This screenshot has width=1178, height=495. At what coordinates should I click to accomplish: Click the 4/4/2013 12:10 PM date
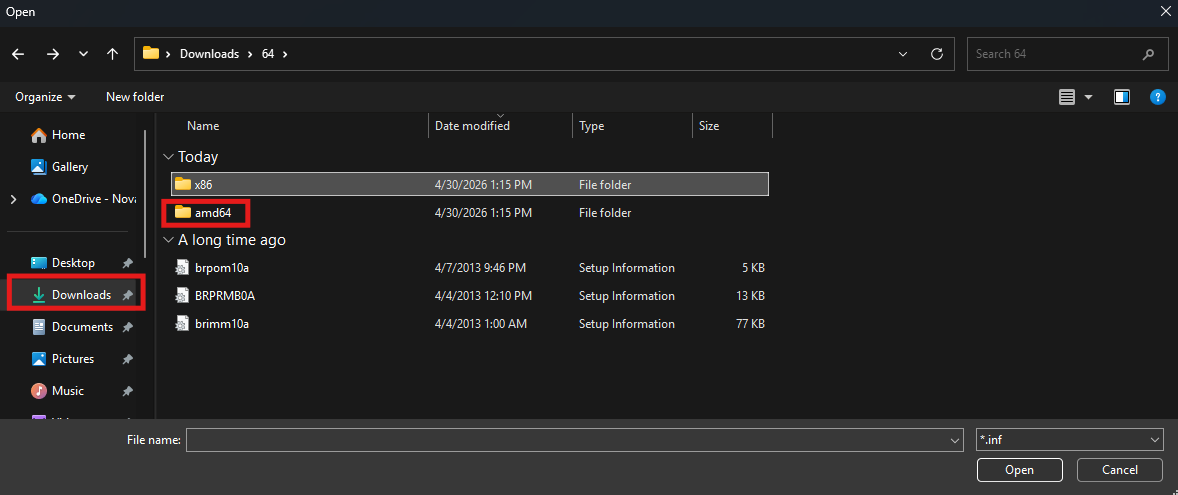[483, 296]
